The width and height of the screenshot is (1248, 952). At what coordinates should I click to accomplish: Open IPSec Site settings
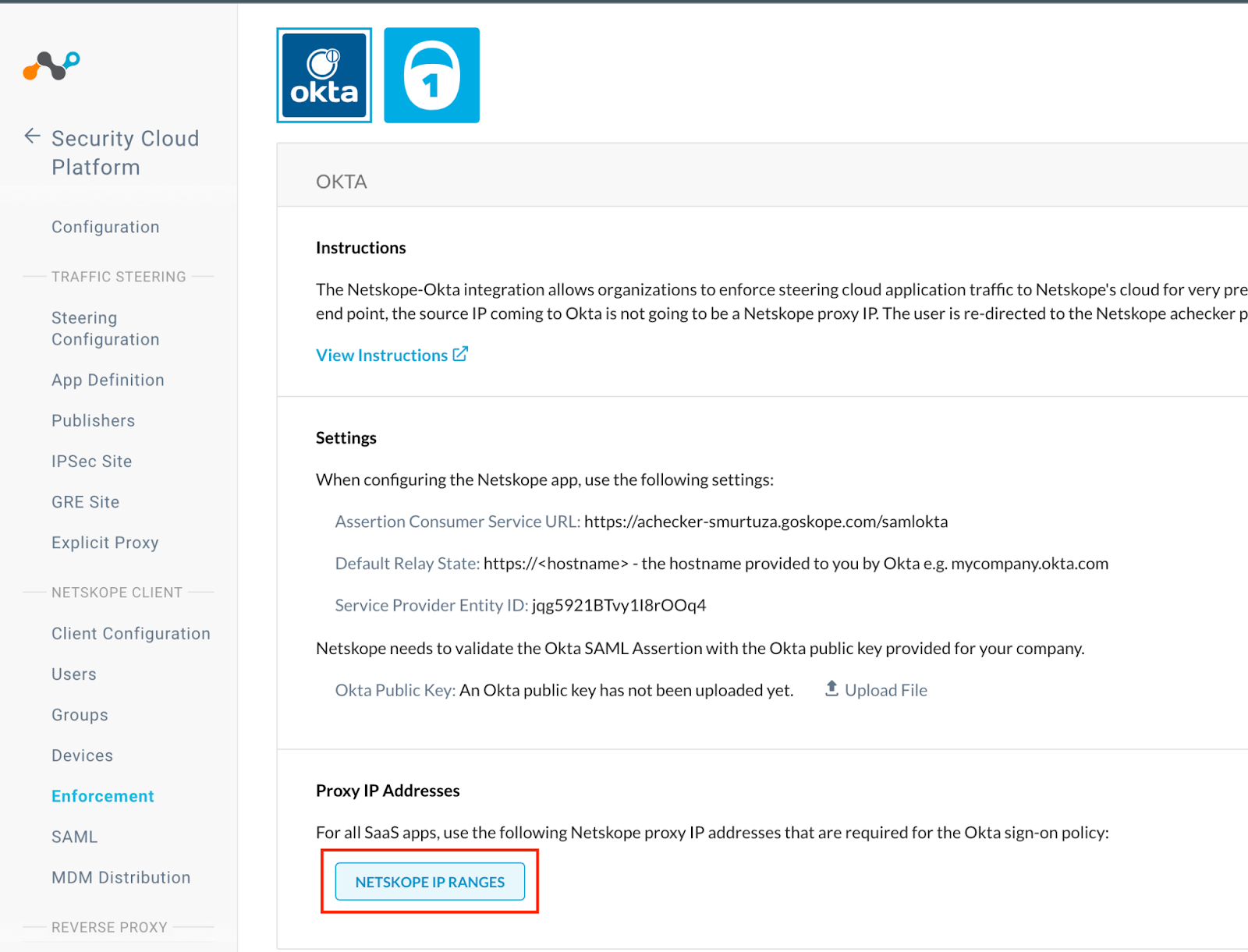pos(91,461)
